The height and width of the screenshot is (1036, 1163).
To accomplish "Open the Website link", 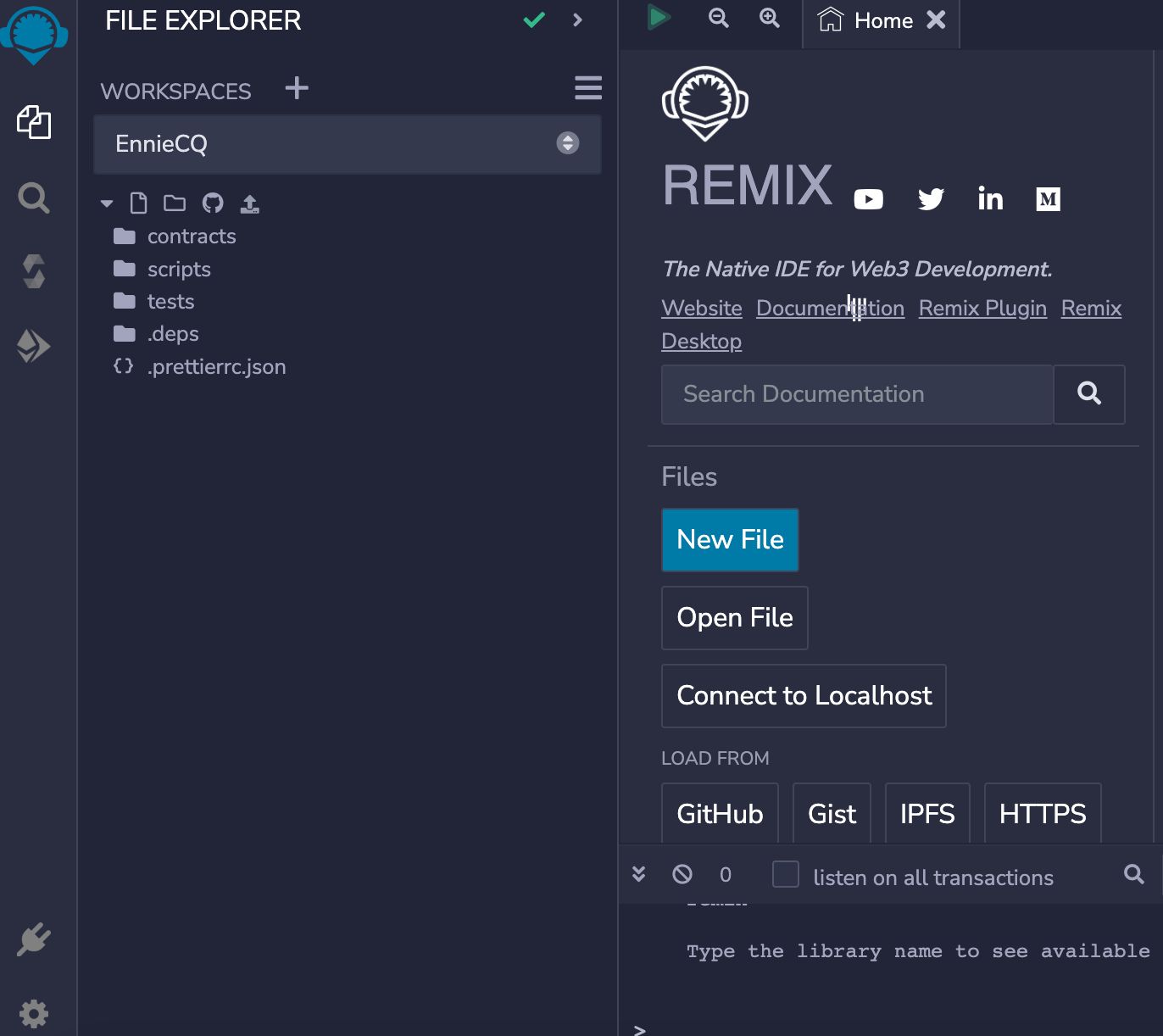I will click(702, 309).
